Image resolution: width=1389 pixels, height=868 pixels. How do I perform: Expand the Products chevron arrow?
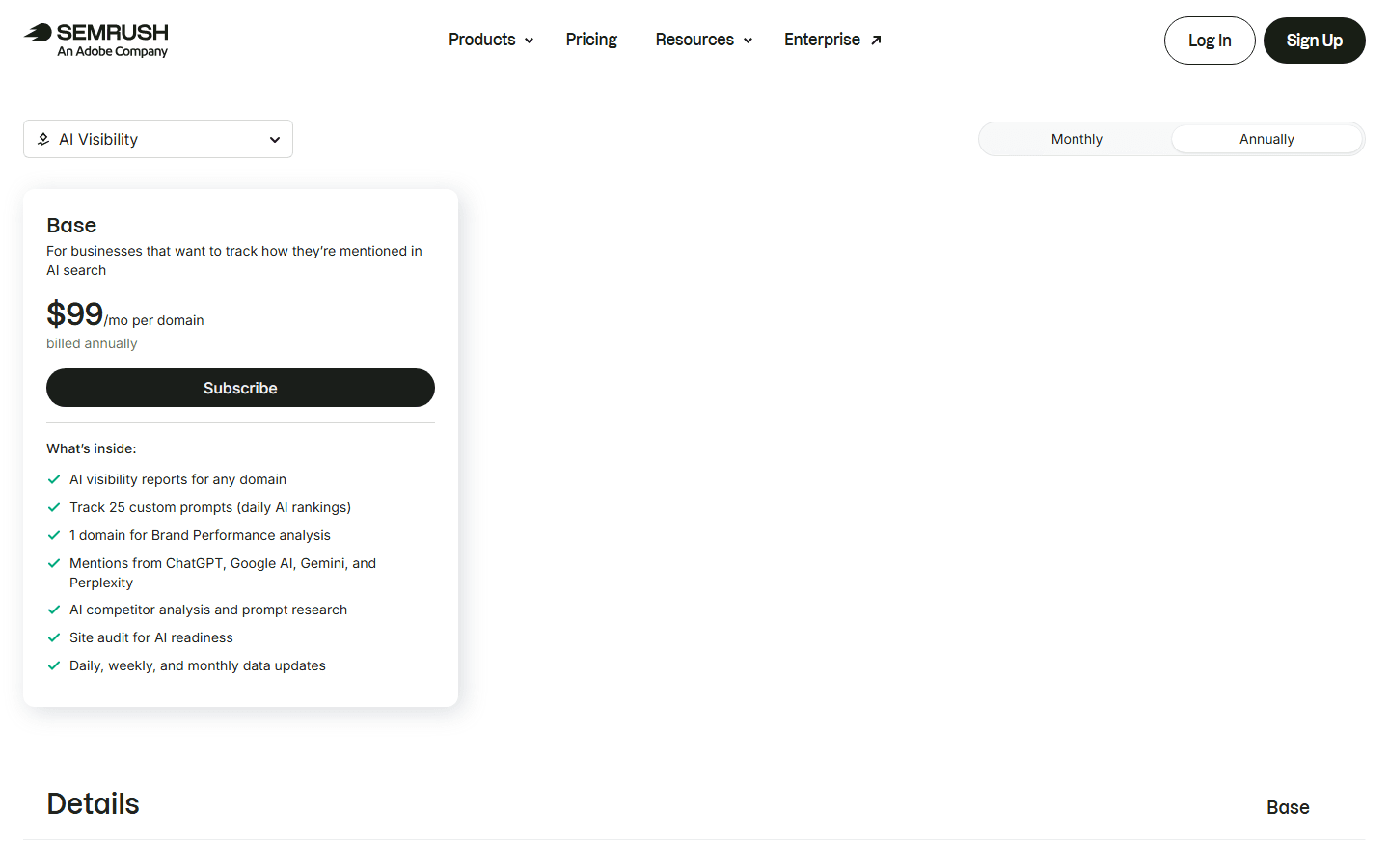pos(529,41)
